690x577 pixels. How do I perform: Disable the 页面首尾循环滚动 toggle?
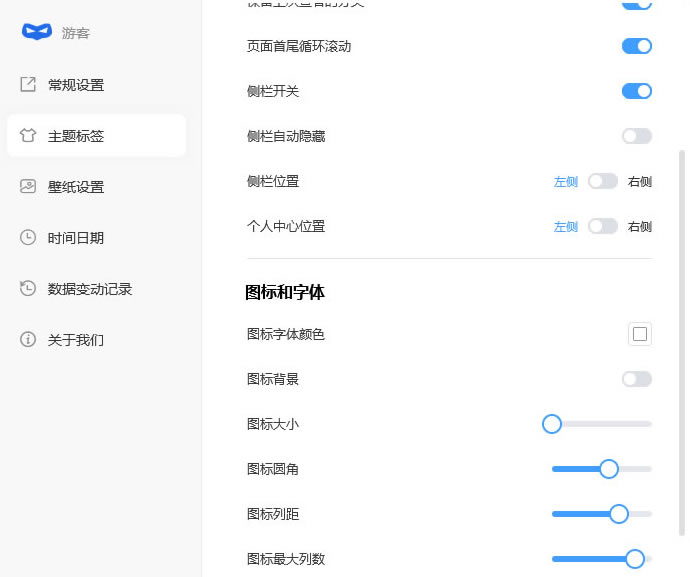pyautogui.click(x=636, y=46)
